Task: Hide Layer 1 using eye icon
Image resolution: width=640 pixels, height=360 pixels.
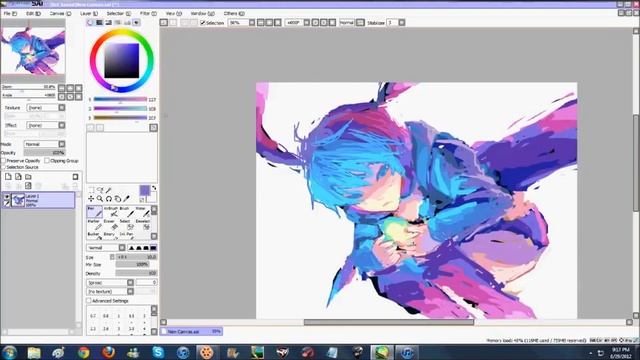Action: click(x=7, y=197)
